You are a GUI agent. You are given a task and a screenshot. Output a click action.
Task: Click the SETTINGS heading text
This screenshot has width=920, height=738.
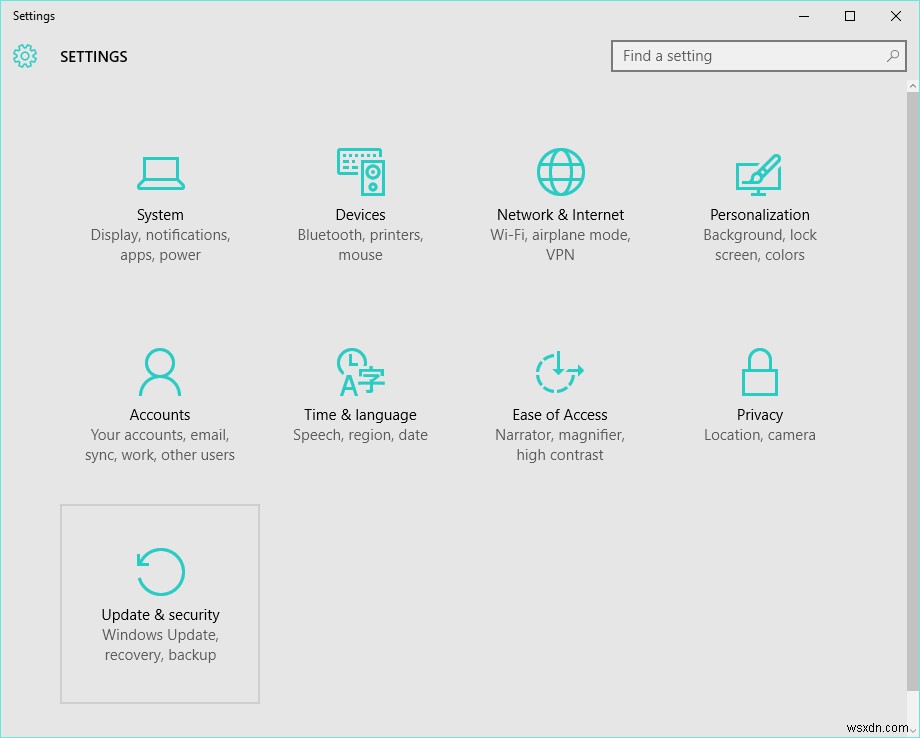(93, 57)
